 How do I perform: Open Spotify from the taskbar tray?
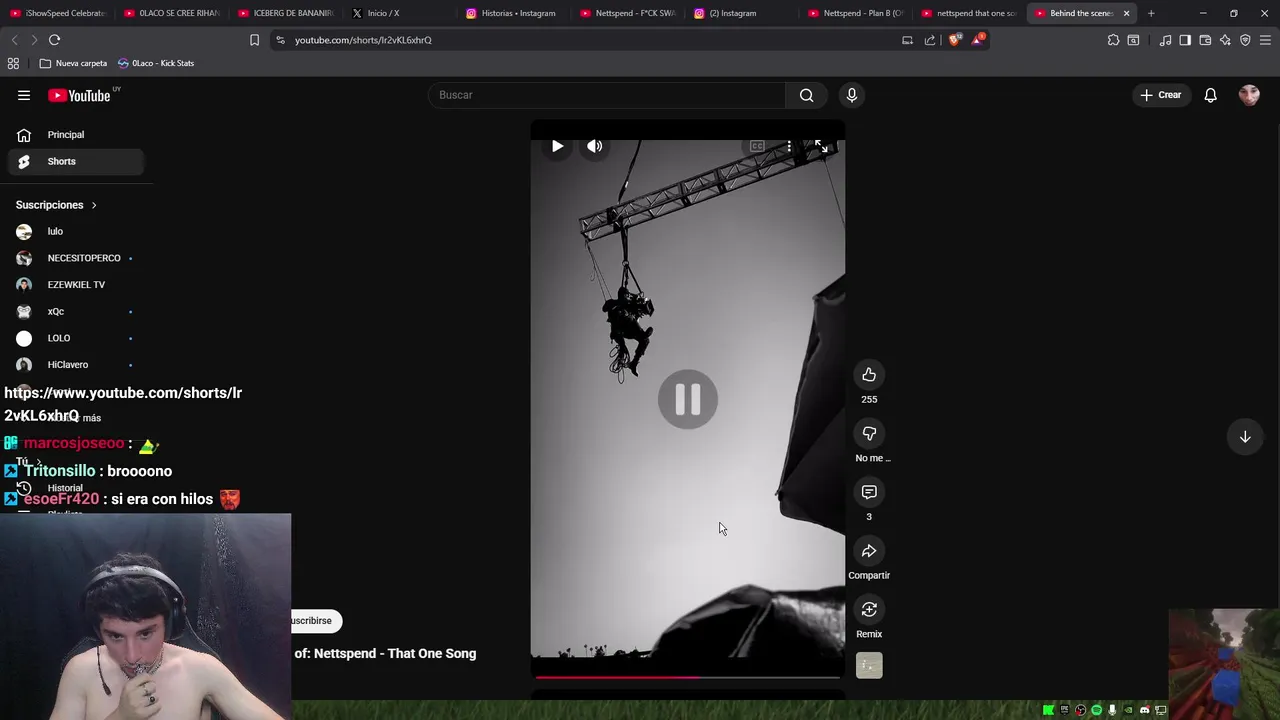coord(1096,710)
